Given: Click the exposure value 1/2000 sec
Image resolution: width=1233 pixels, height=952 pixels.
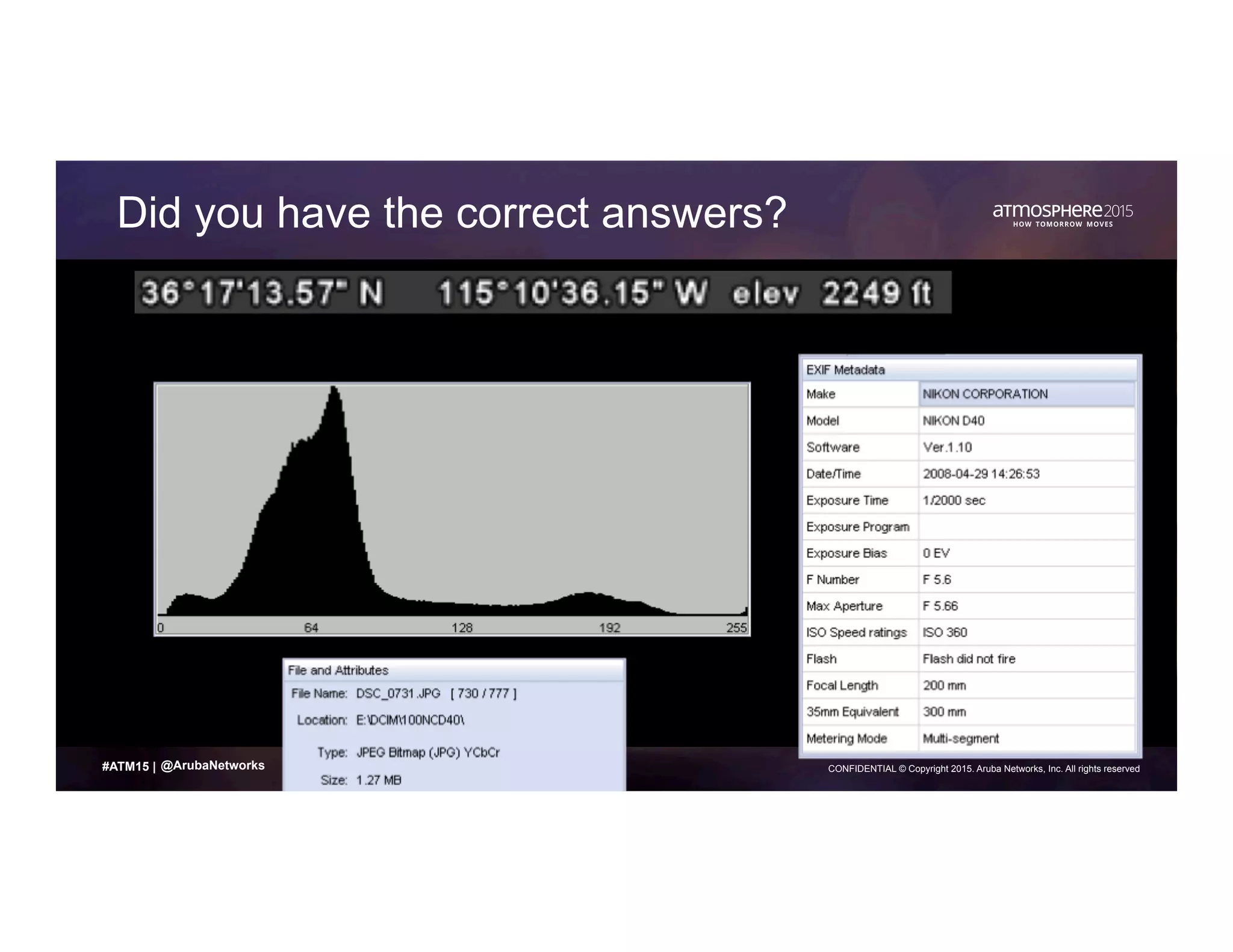Looking at the screenshot, I should pos(954,500).
